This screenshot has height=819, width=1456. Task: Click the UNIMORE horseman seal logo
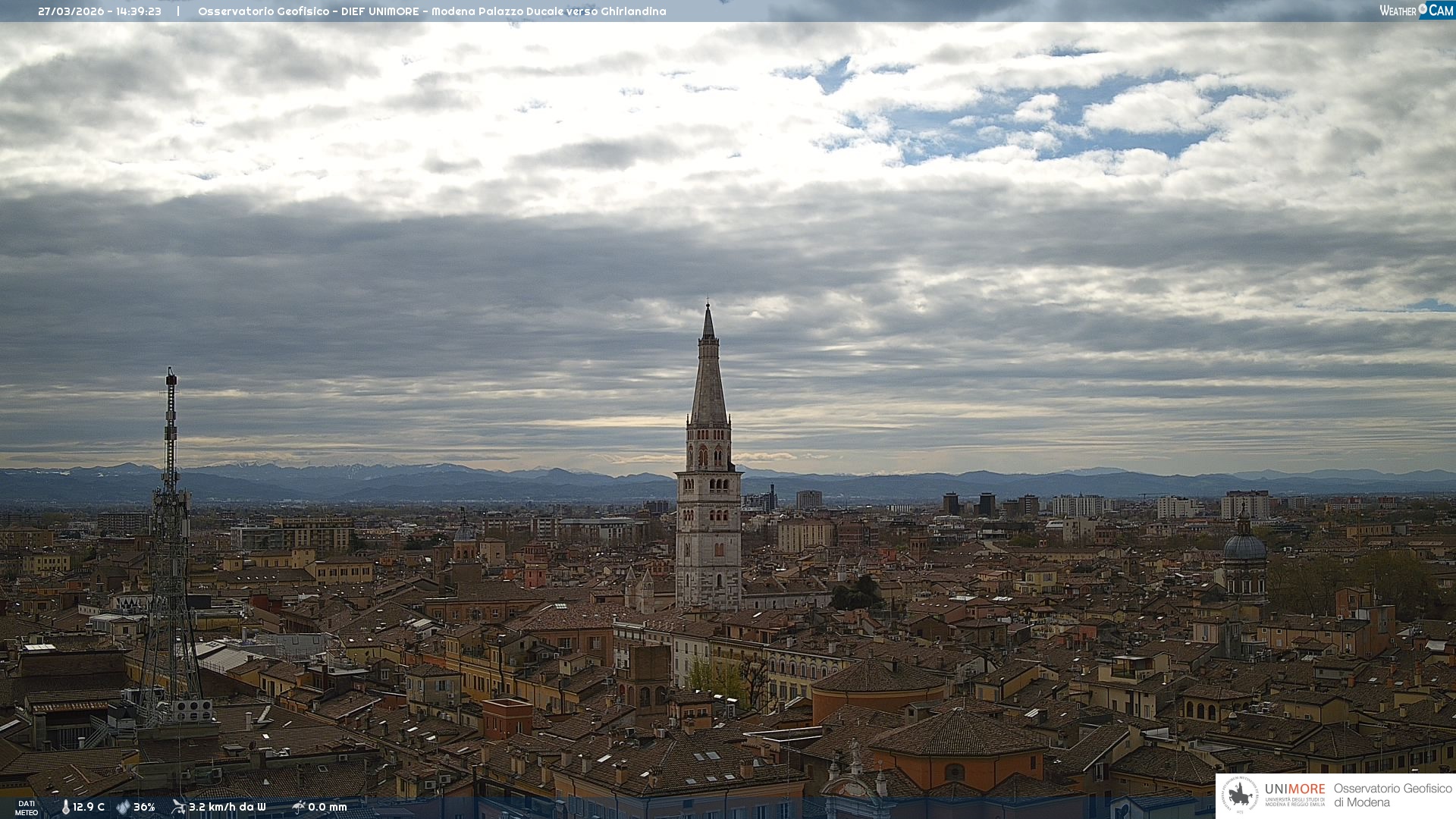(1239, 795)
